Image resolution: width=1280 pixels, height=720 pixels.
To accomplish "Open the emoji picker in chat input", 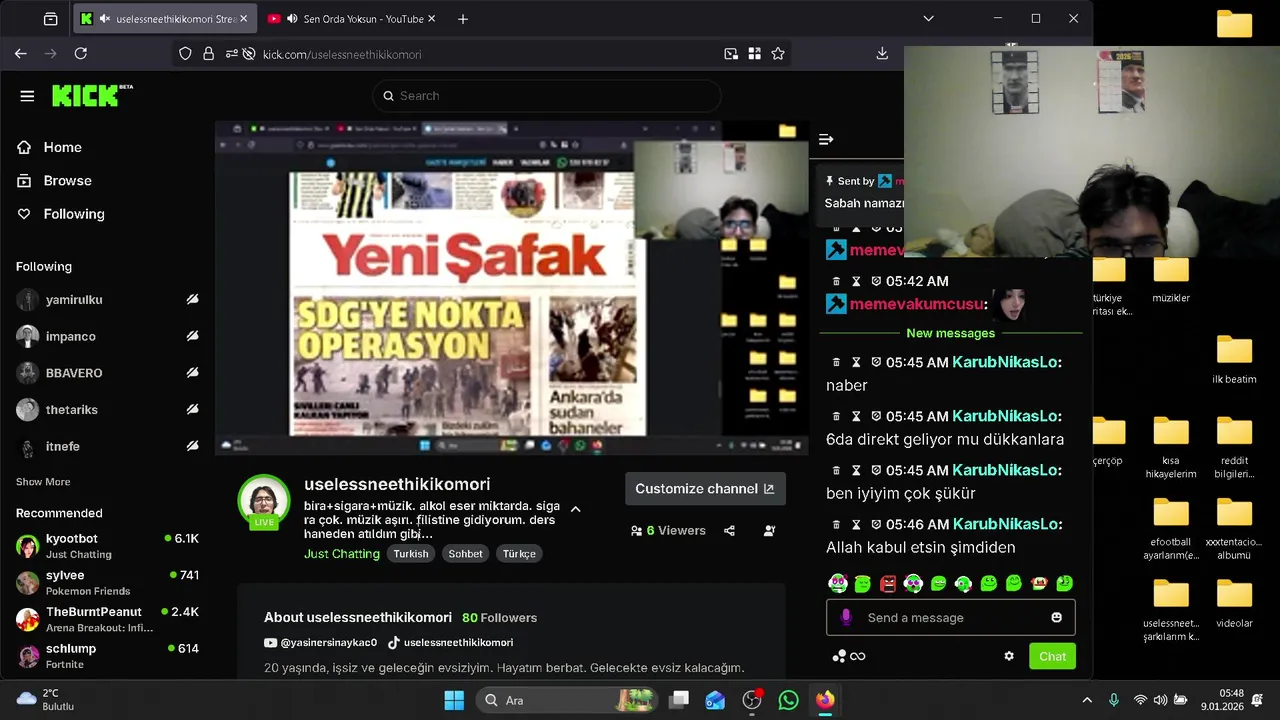I will [1056, 618].
